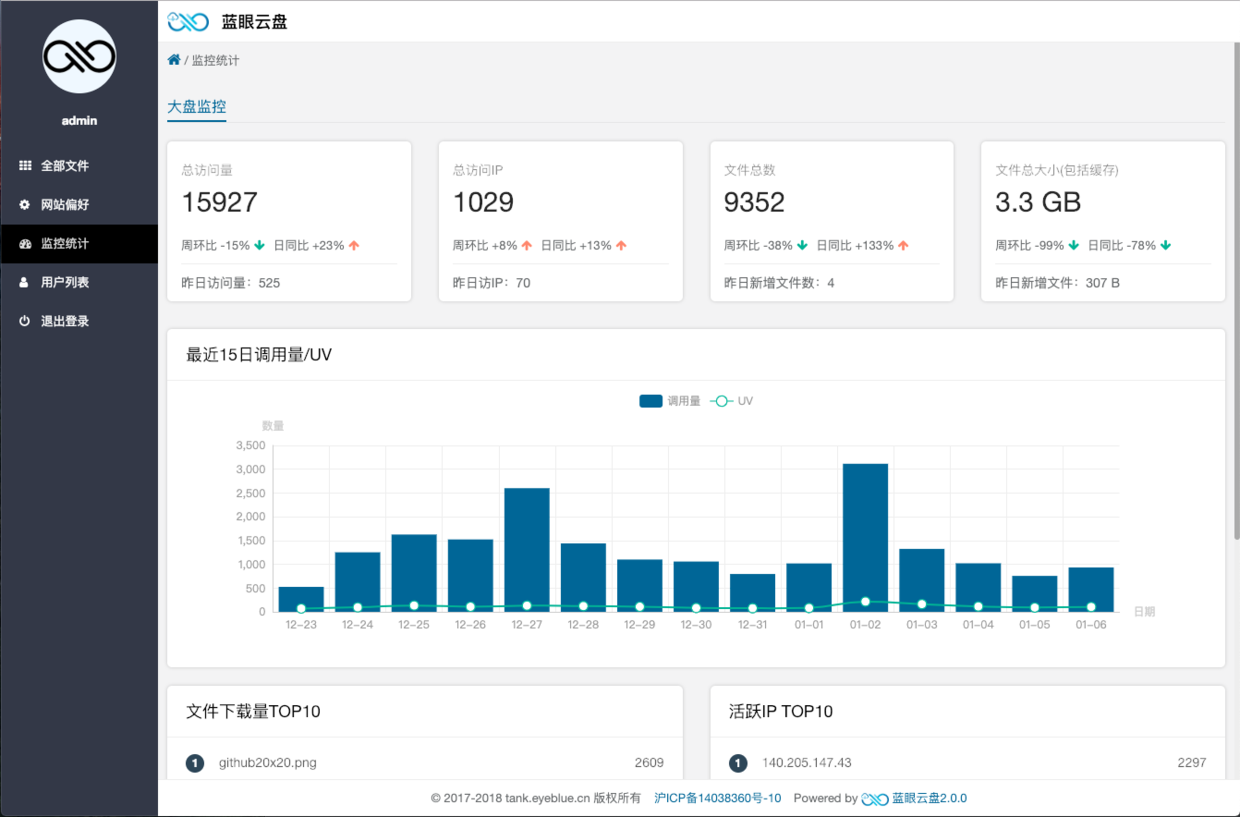Image resolution: width=1240 pixels, height=817 pixels.
Task: Click the 01-02 bar in the chart
Action: [x=865, y=537]
